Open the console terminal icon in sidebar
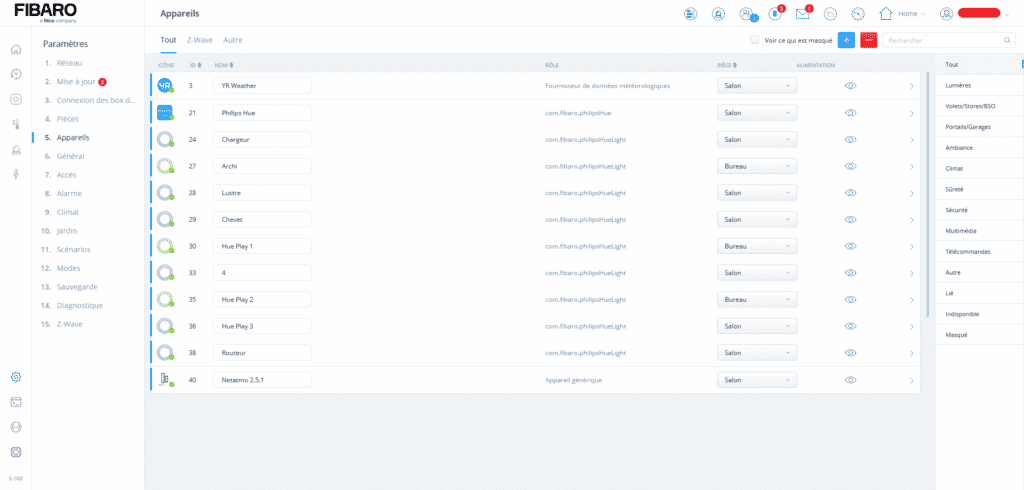The width and height of the screenshot is (1024, 490). tap(16, 402)
